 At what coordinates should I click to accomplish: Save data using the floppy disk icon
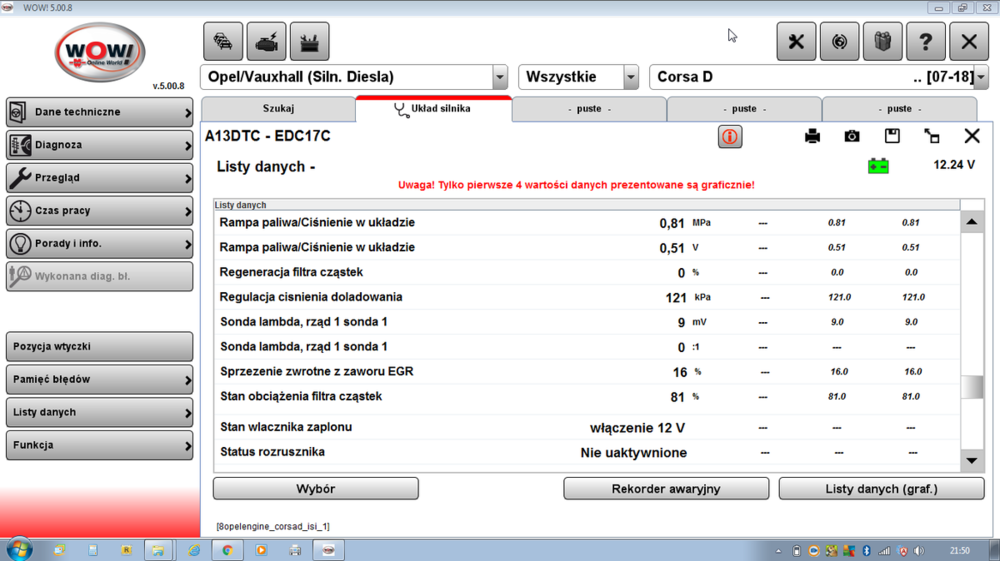892,136
